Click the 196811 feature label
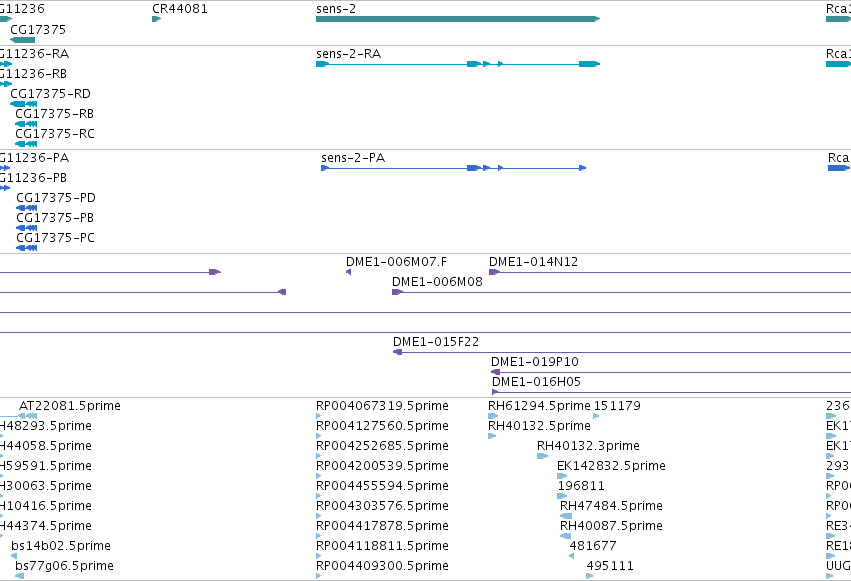851x581 pixels. [x=581, y=486]
